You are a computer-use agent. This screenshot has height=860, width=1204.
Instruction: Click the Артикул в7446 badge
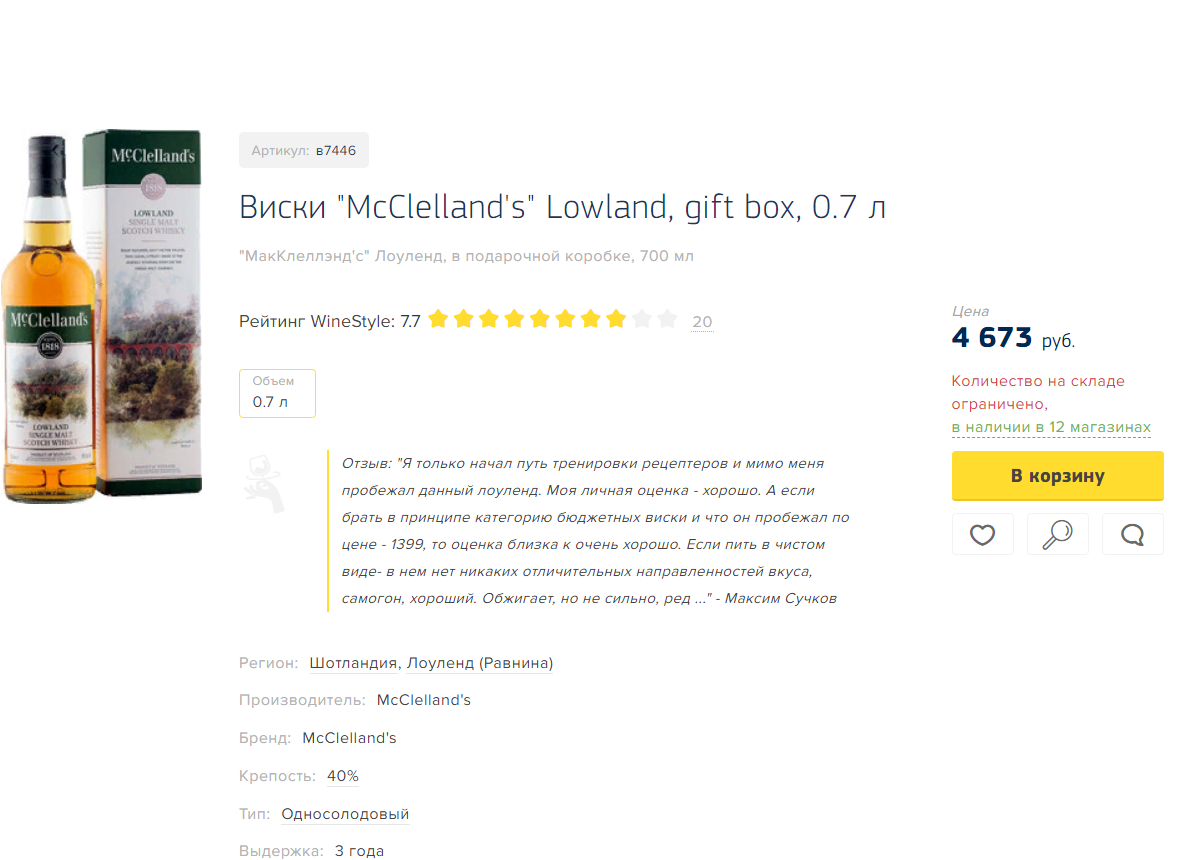pyautogui.click(x=304, y=151)
